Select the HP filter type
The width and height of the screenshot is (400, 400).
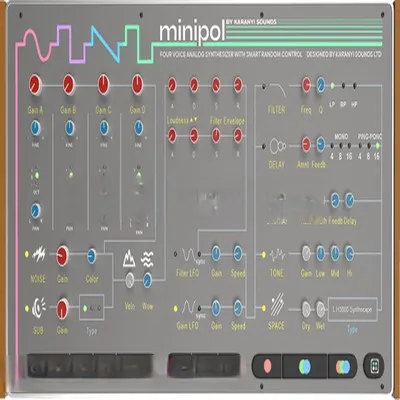click(x=355, y=86)
